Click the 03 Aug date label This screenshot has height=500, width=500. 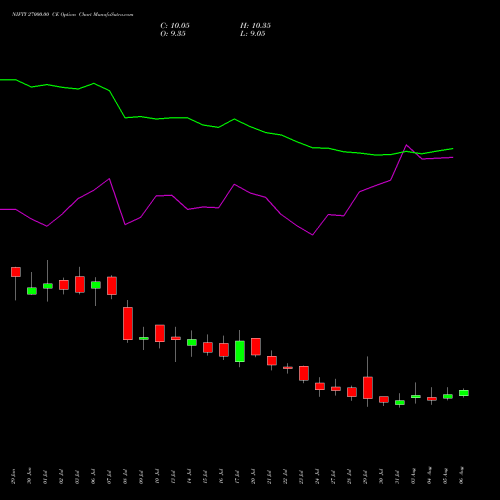click(x=413, y=476)
